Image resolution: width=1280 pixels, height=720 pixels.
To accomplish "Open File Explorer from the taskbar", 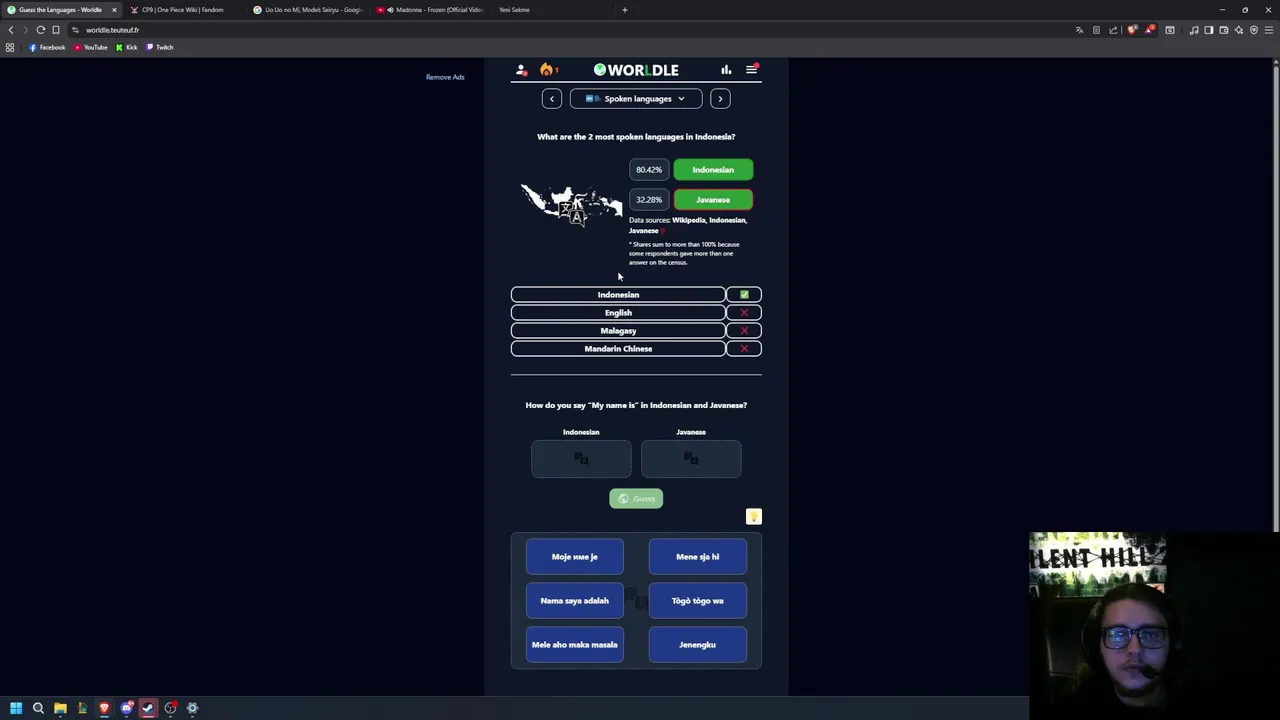I will coord(60,708).
